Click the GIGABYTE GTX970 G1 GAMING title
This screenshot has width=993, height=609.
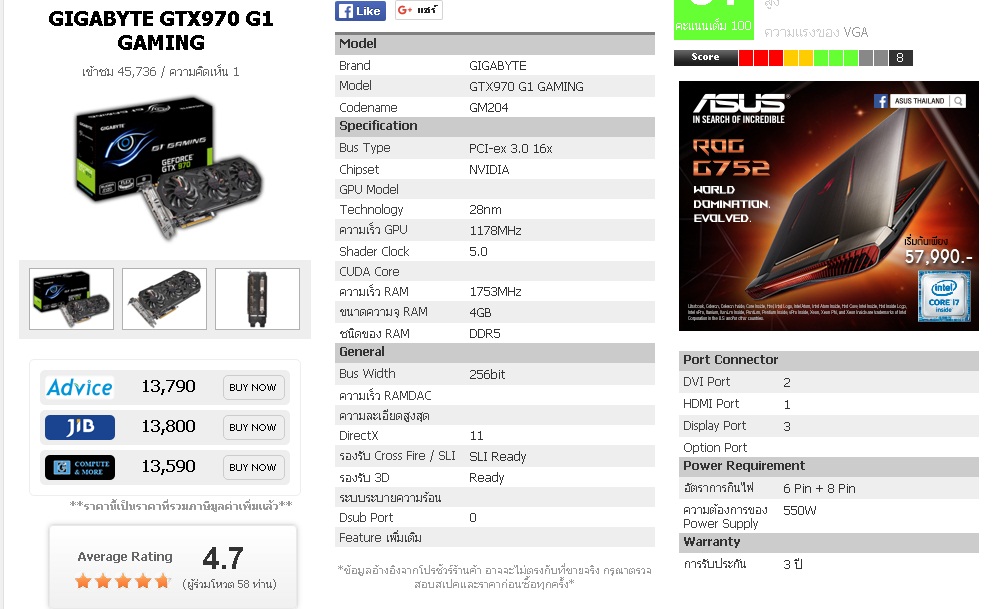point(161,30)
